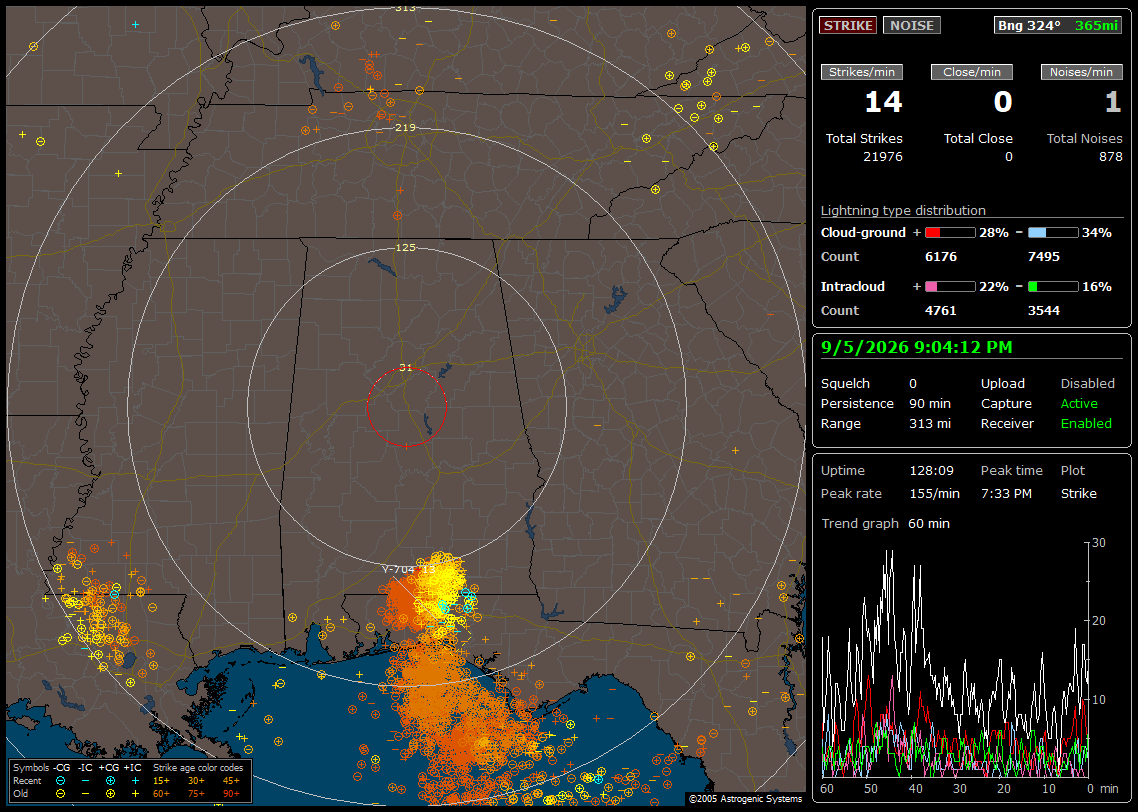
Task: Click the Strikes/min label button
Action: (x=862, y=72)
